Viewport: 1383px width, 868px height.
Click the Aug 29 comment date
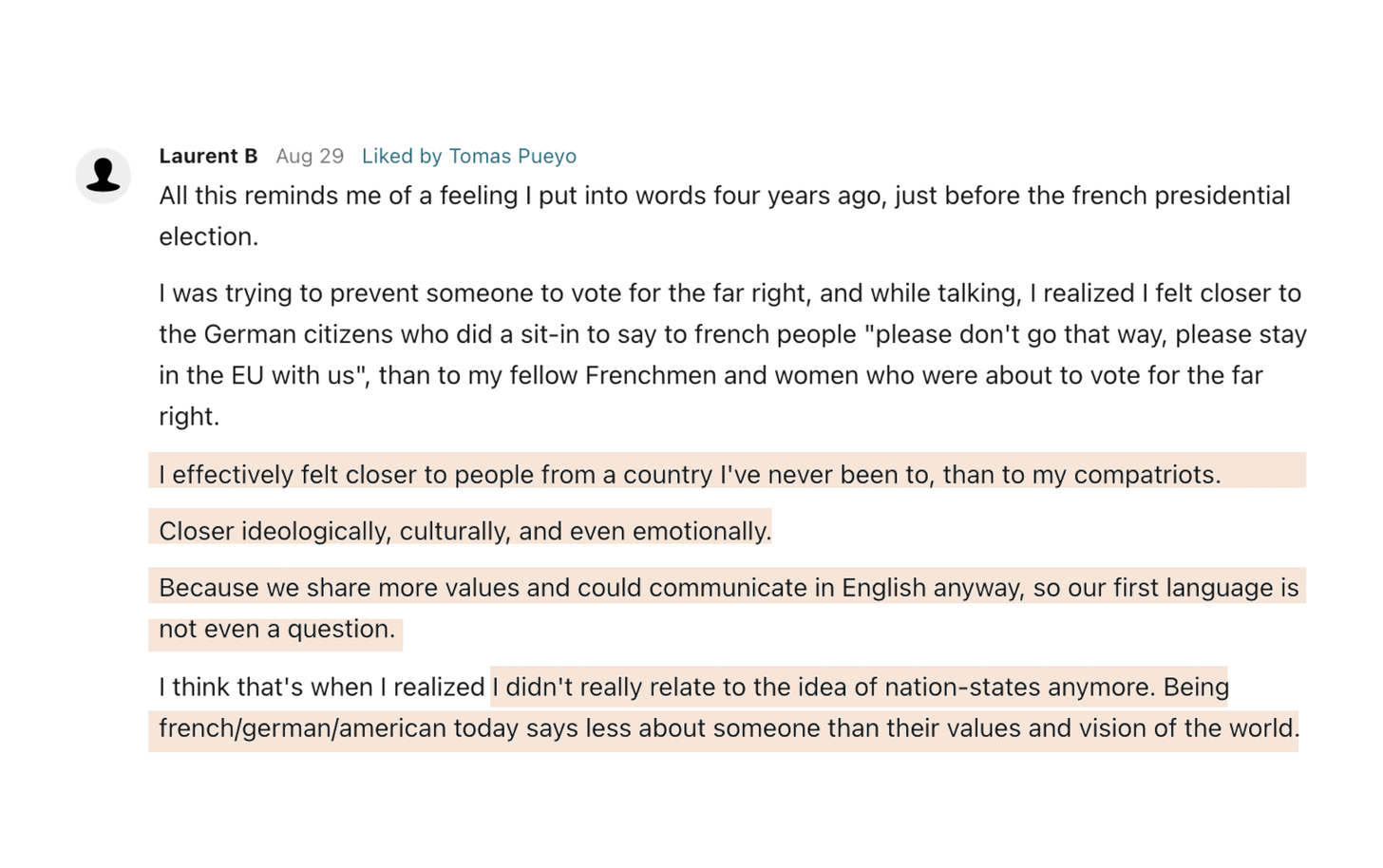click(x=310, y=156)
